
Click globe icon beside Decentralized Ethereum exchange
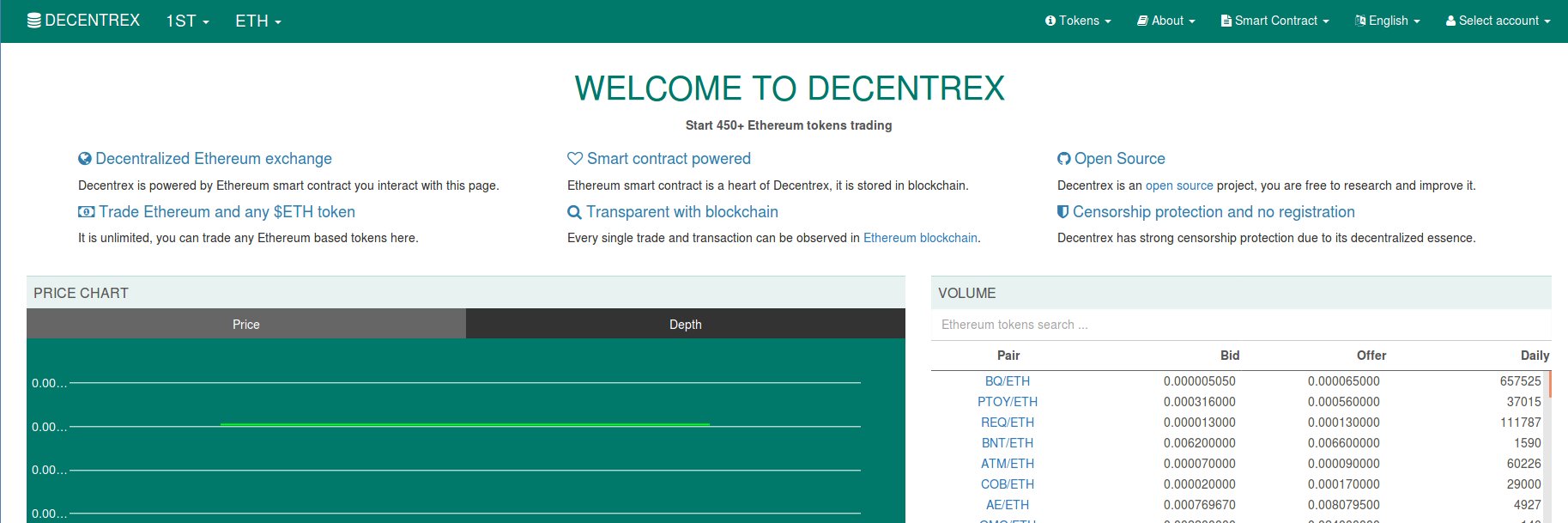coord(85,159)
